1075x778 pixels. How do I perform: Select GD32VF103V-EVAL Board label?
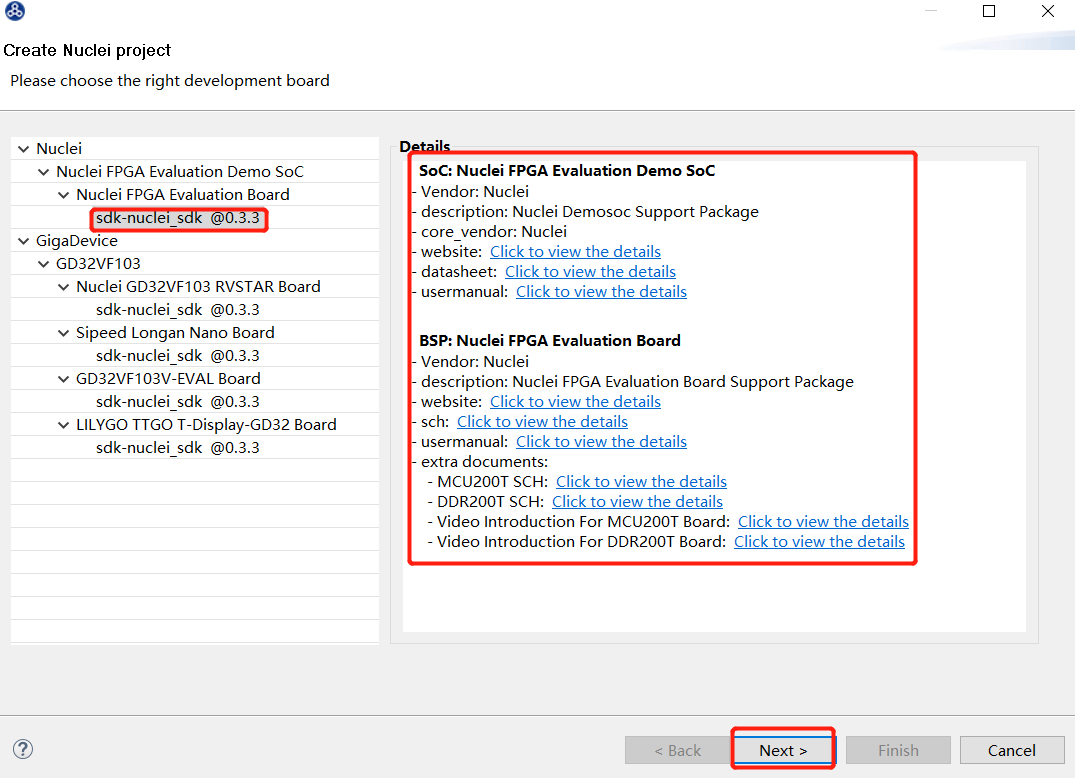tap(168, 378)
